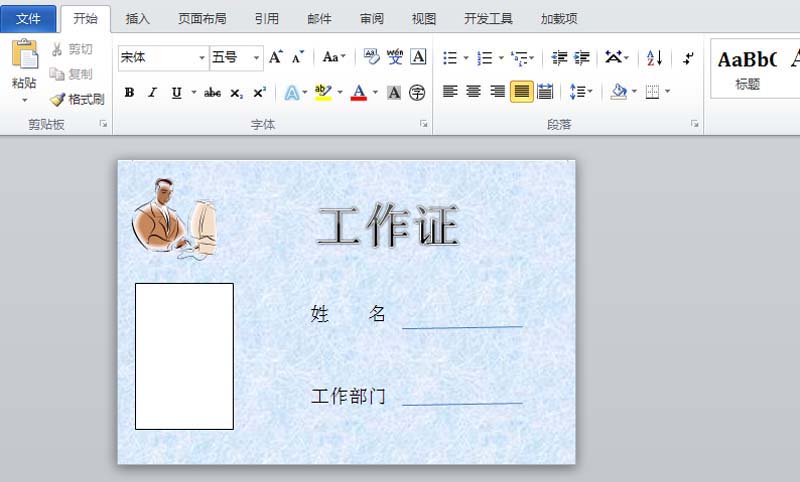Toggle Align Right paragraph alignment
Viewport: 800px width, 482px height.
coord(497,92)
